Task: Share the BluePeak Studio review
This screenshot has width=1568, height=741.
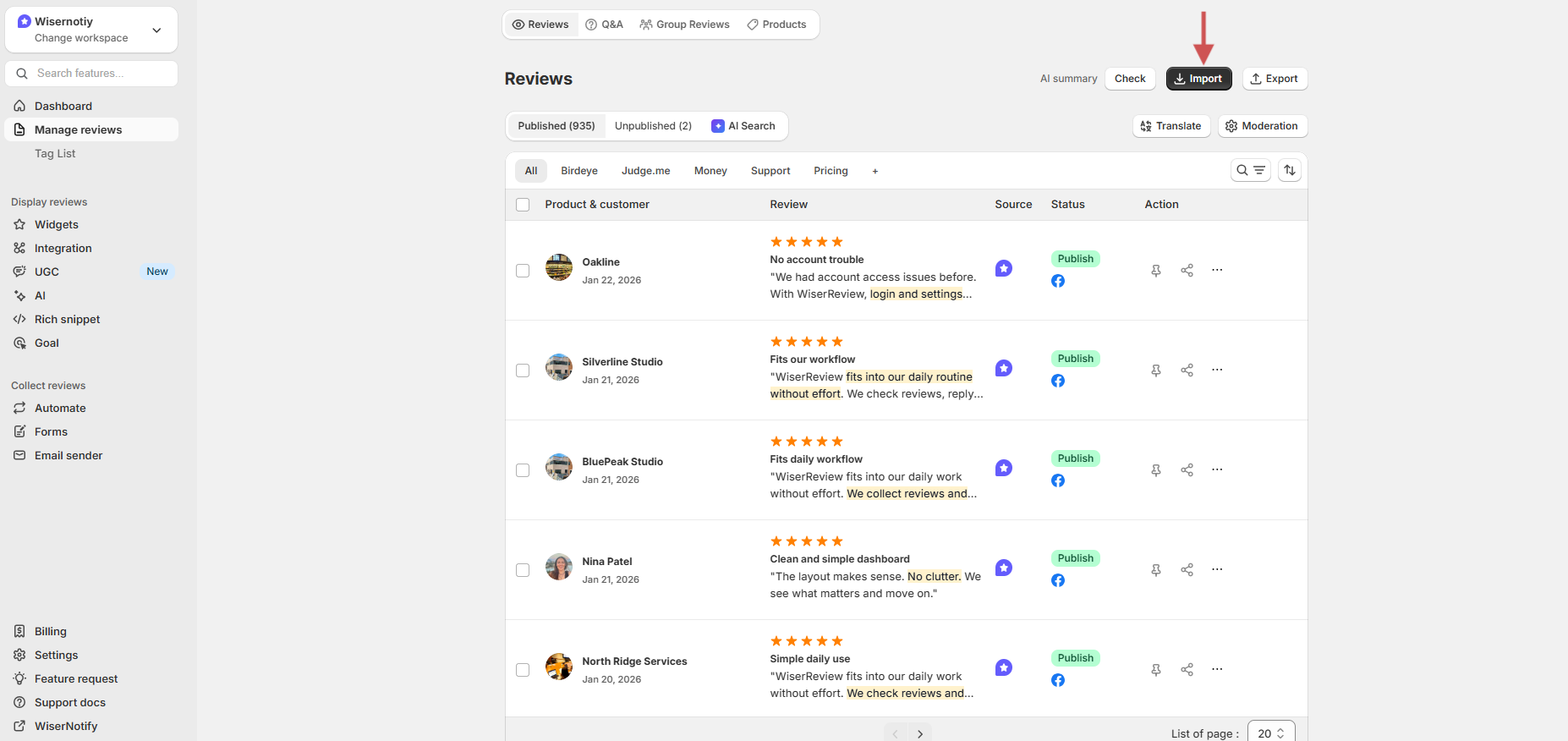Action: [x=1187, y=470]
